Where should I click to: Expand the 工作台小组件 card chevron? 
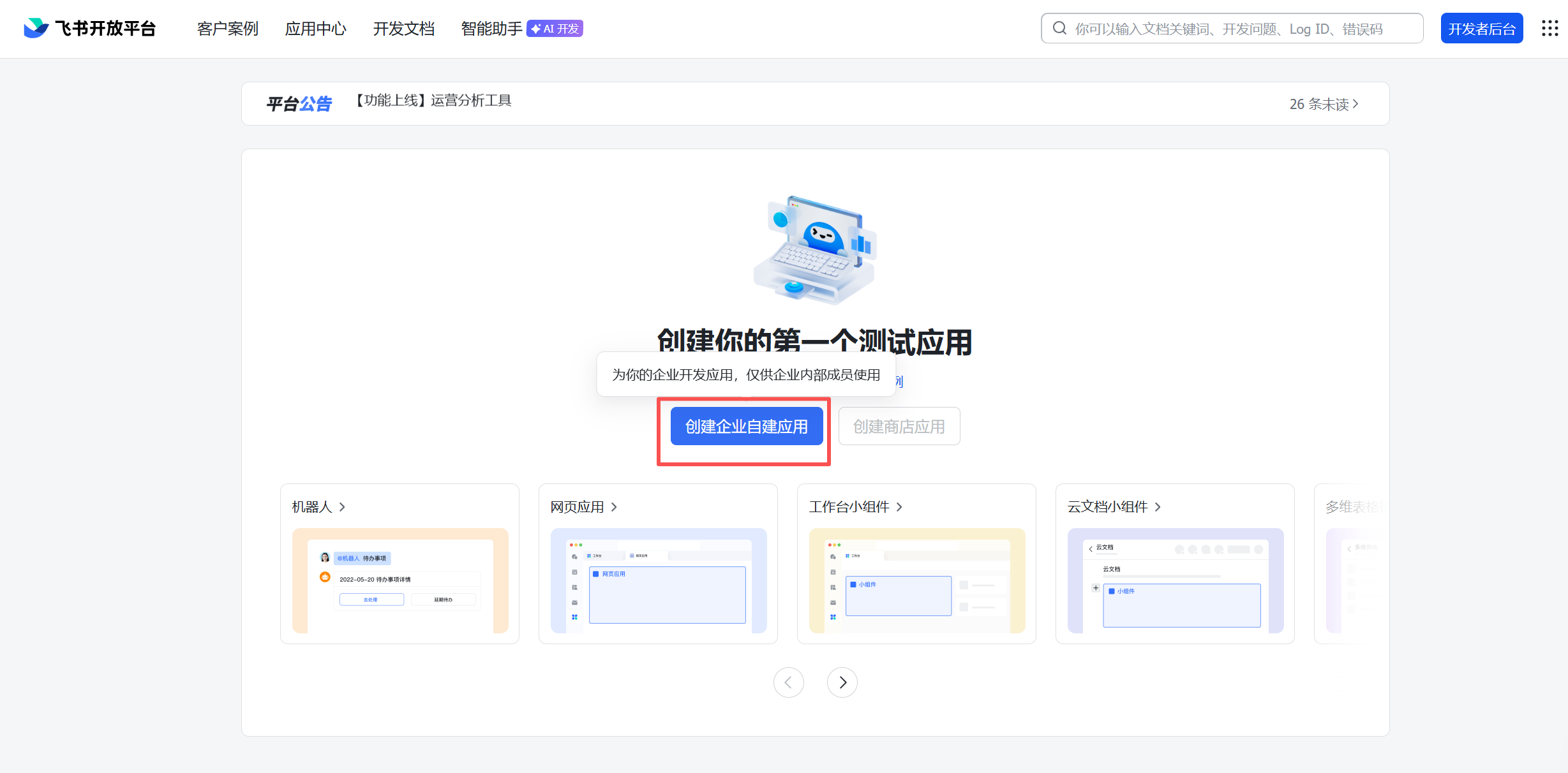(900, 507)
